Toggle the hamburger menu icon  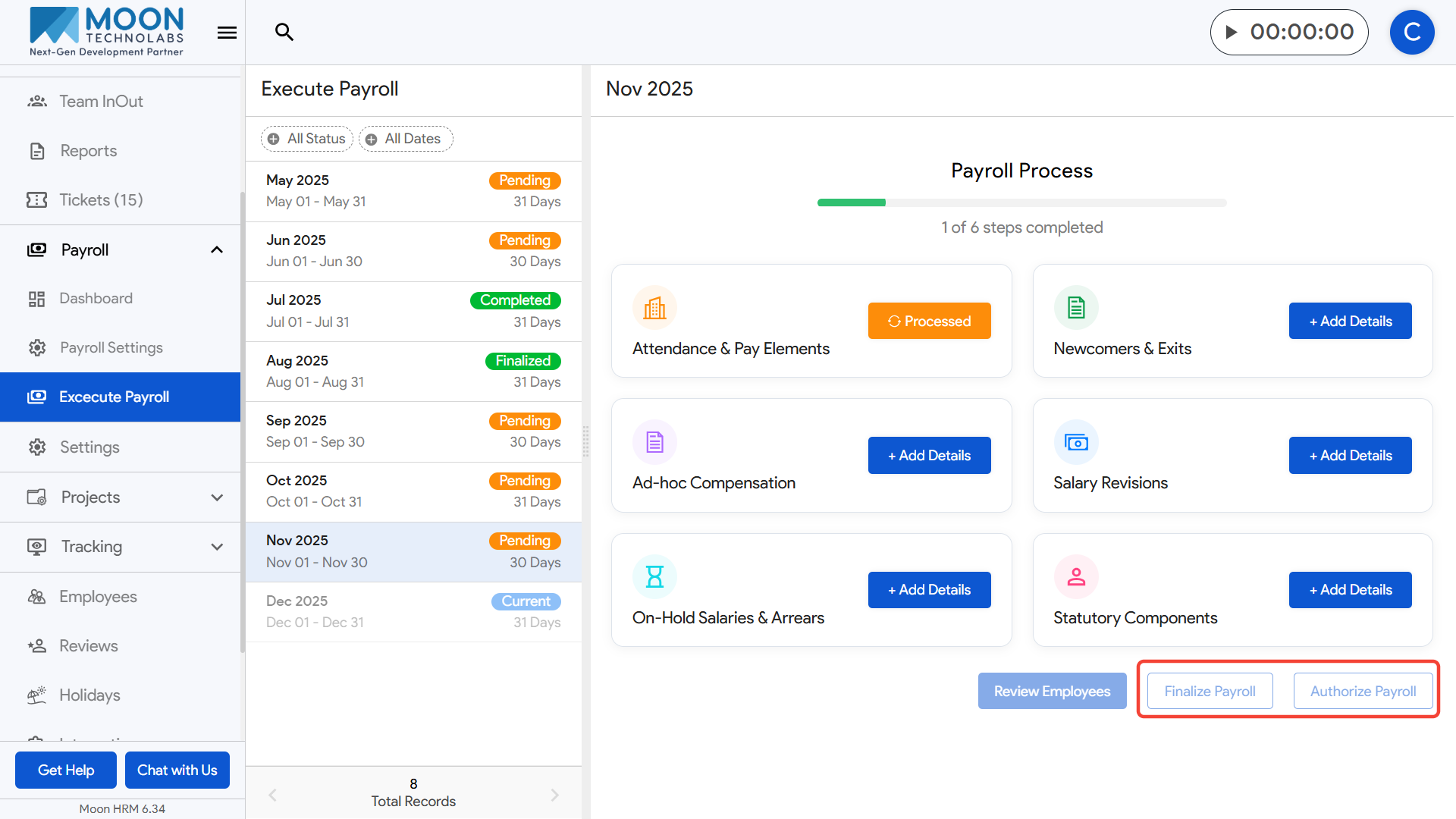pyautogui.click(x=227, y=33)
